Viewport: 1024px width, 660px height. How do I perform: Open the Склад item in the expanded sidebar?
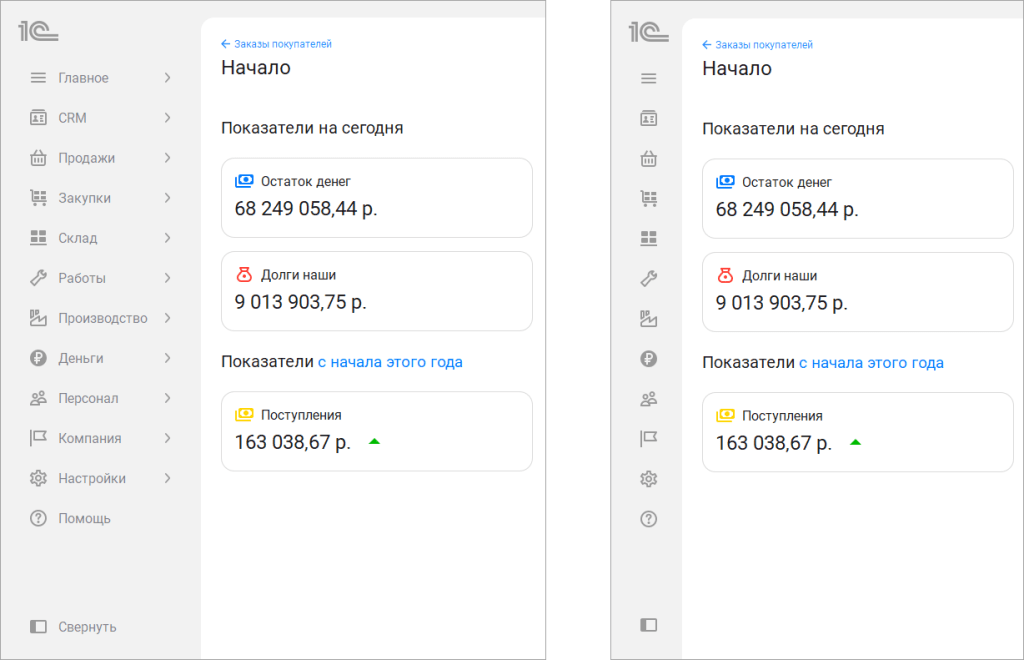click(x=77, y=238)
